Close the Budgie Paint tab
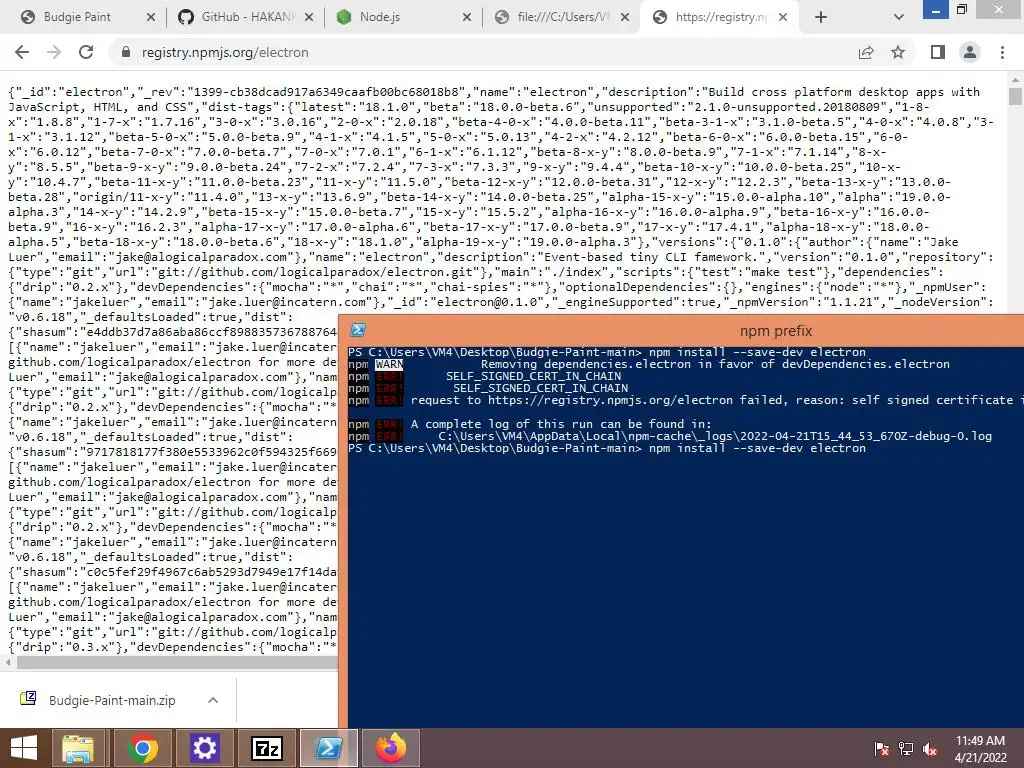This screenshot has width=1024, height=768. click(151, 17)
